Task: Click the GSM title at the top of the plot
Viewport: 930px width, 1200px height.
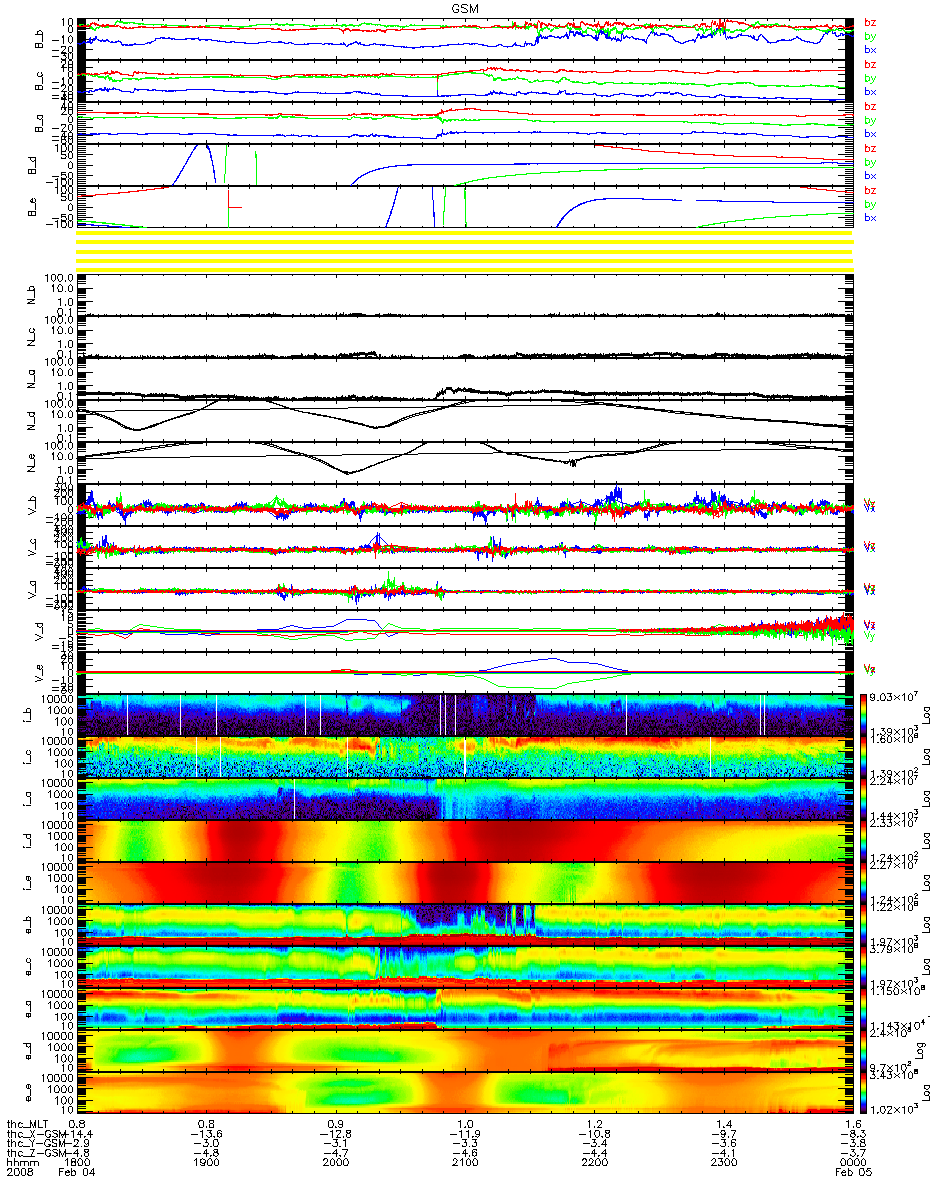Action: click(x=465, y=7)
